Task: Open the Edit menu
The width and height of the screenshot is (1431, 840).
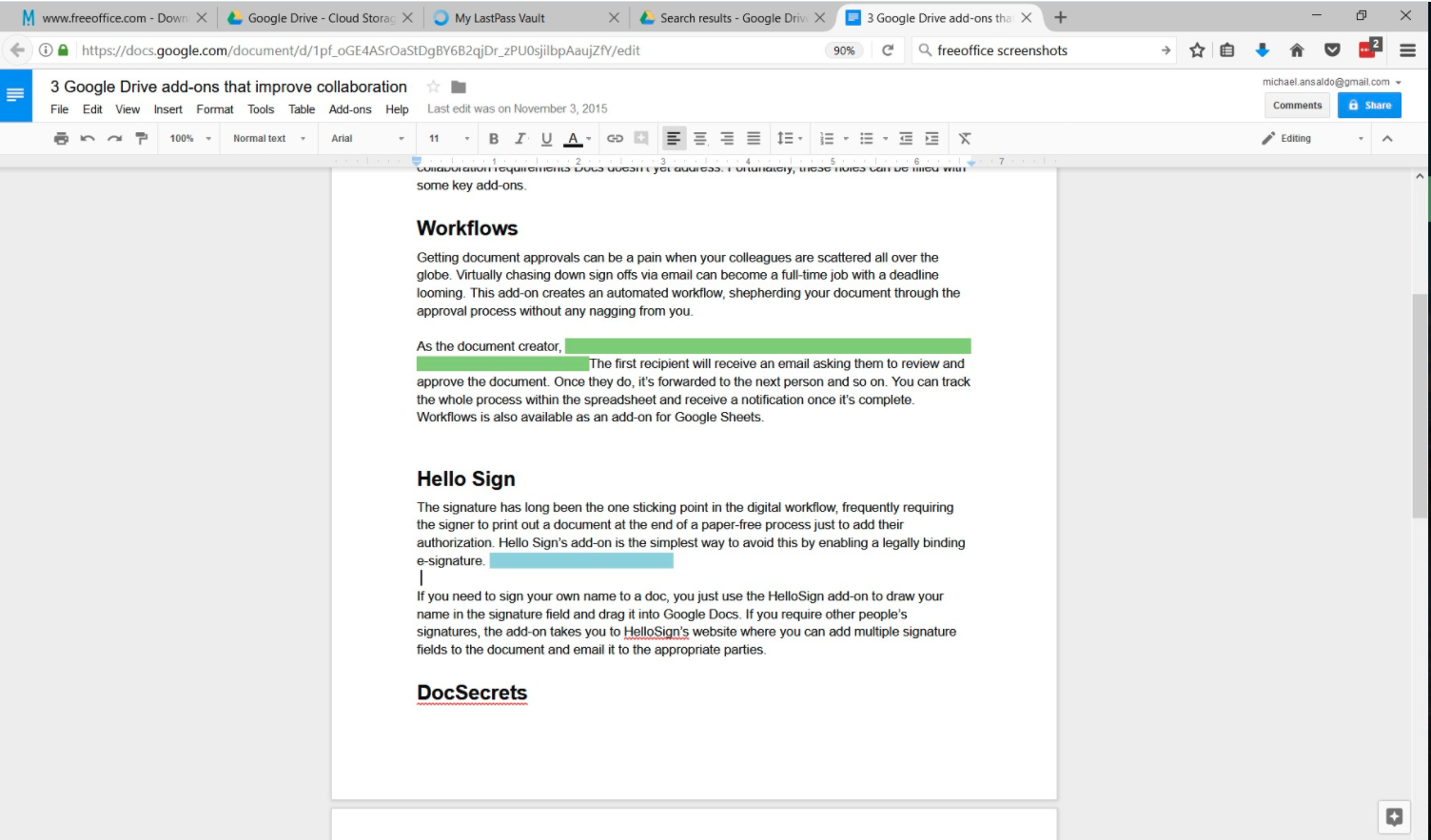Action: [92, 109]
